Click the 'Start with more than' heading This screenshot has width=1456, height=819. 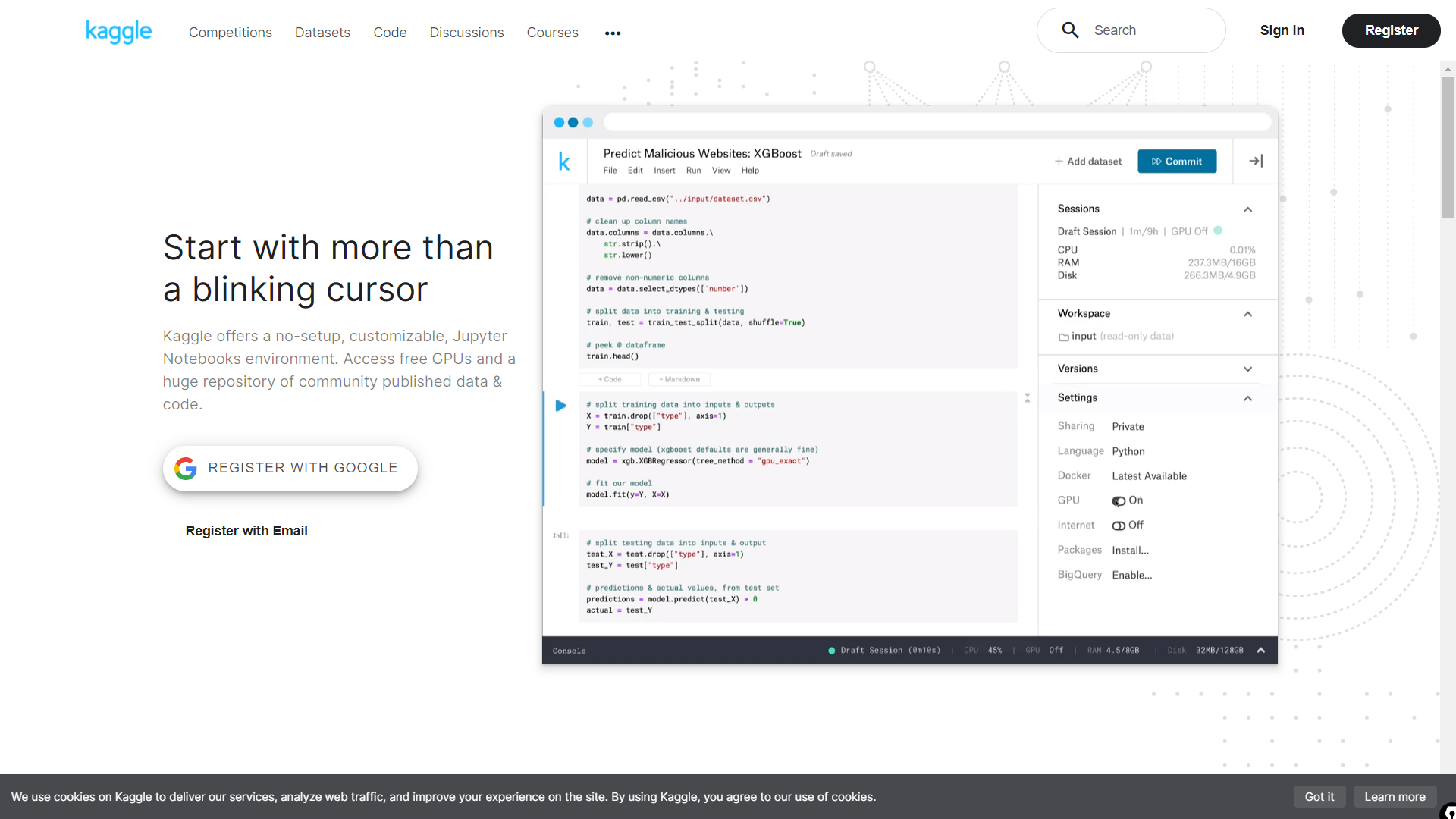click(x=328, y=248)
